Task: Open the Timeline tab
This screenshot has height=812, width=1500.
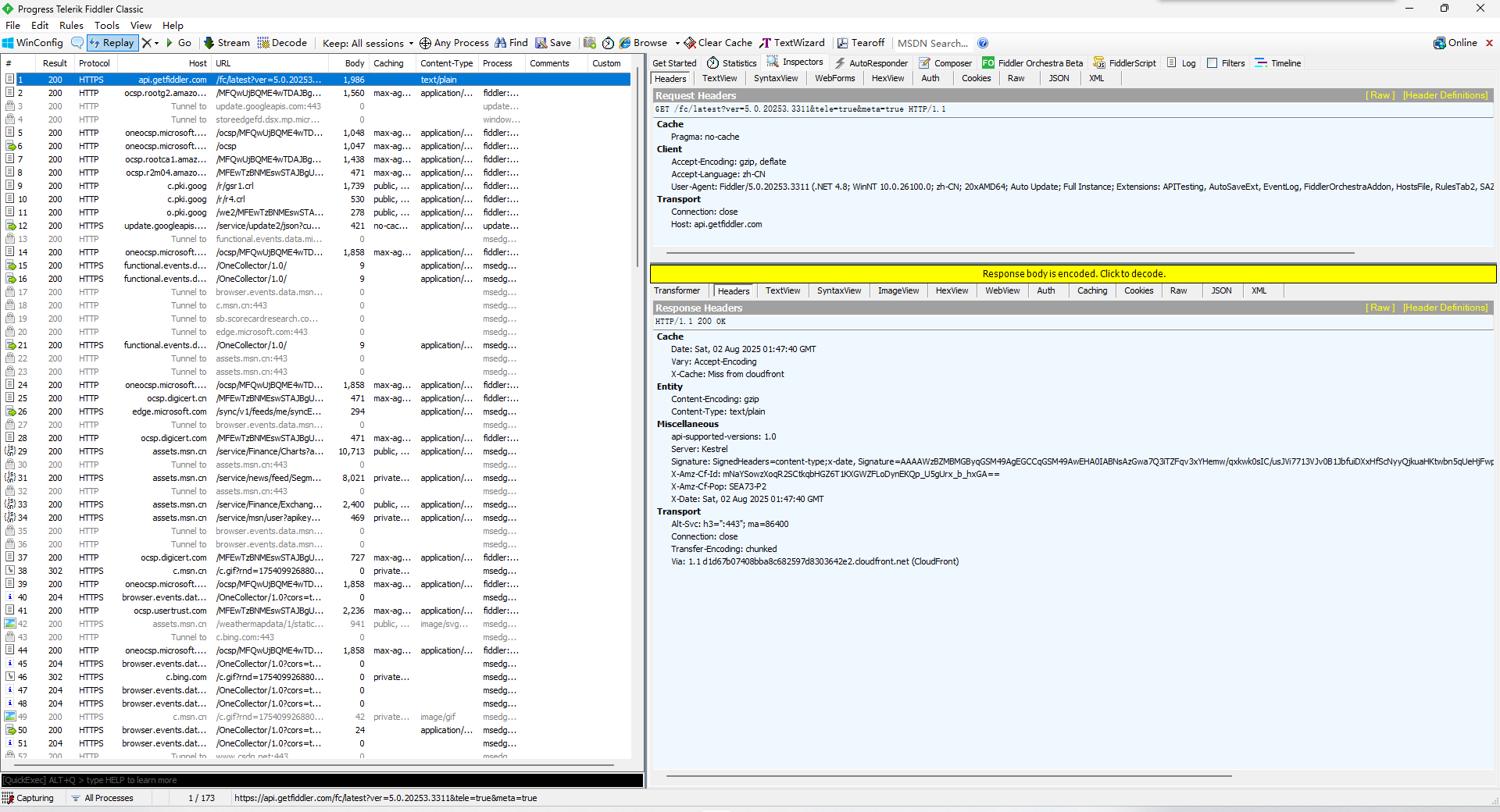Action: coord(1278,63)
